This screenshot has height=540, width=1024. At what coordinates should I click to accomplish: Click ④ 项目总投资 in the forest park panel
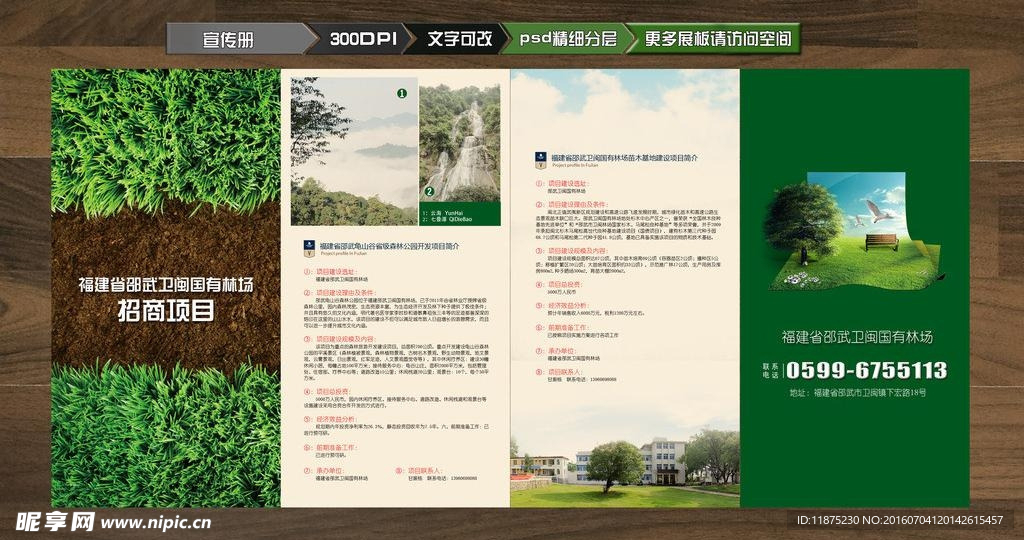(x=327, y=392)
